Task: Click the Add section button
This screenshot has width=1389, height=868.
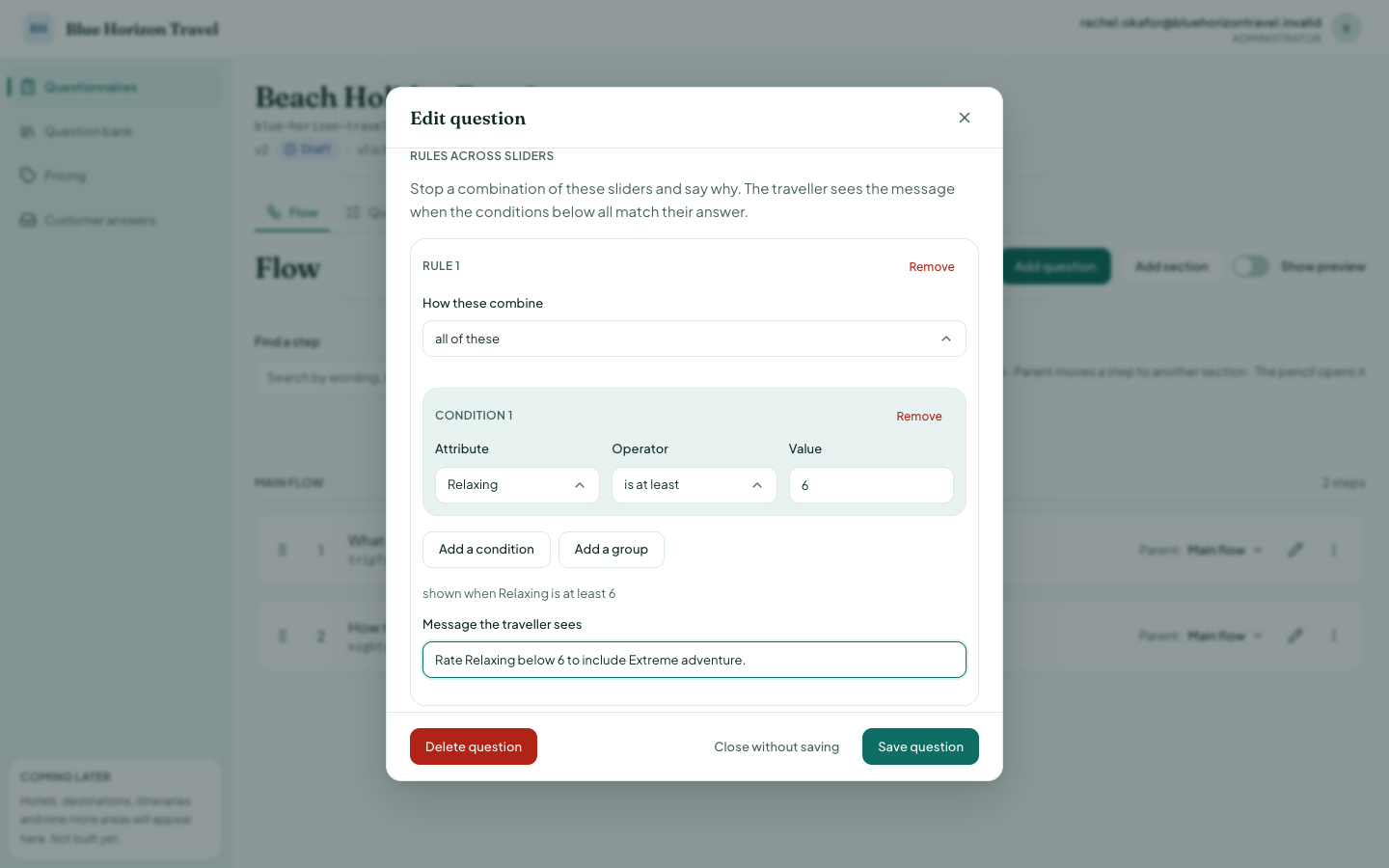Action: pos(1171,266)
